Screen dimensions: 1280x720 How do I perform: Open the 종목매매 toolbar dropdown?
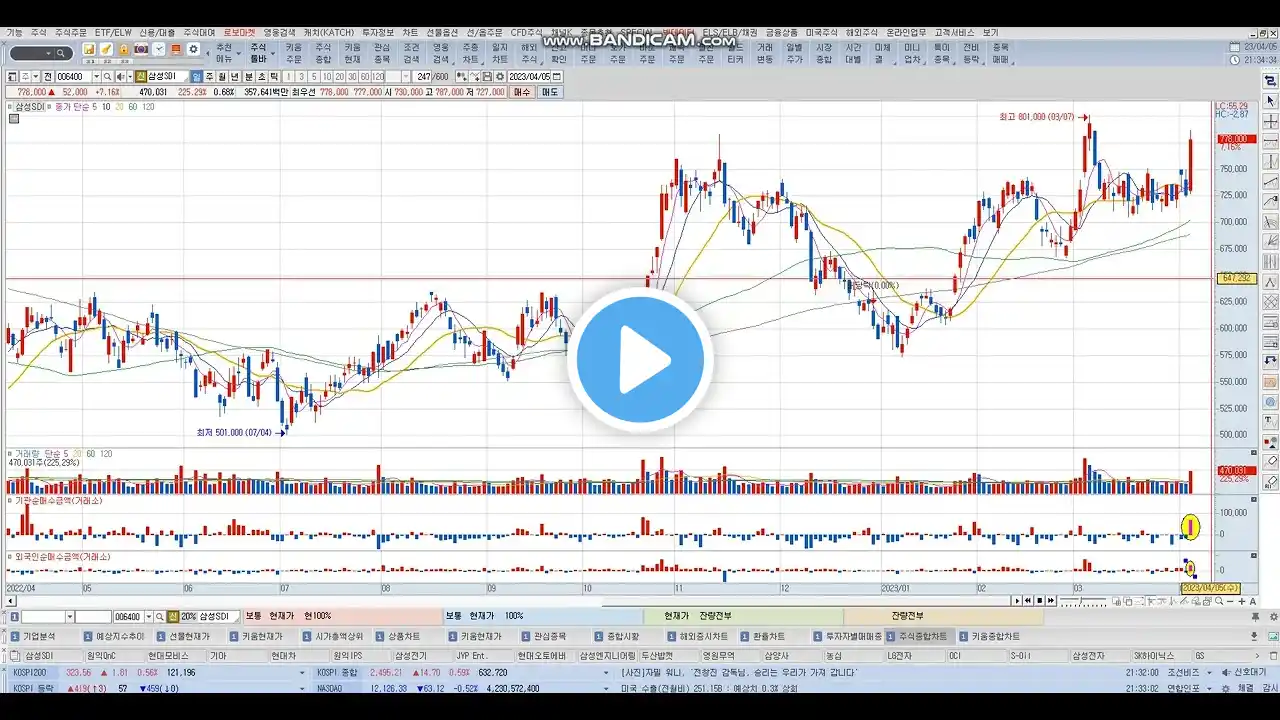click(x=1002, y=53)
